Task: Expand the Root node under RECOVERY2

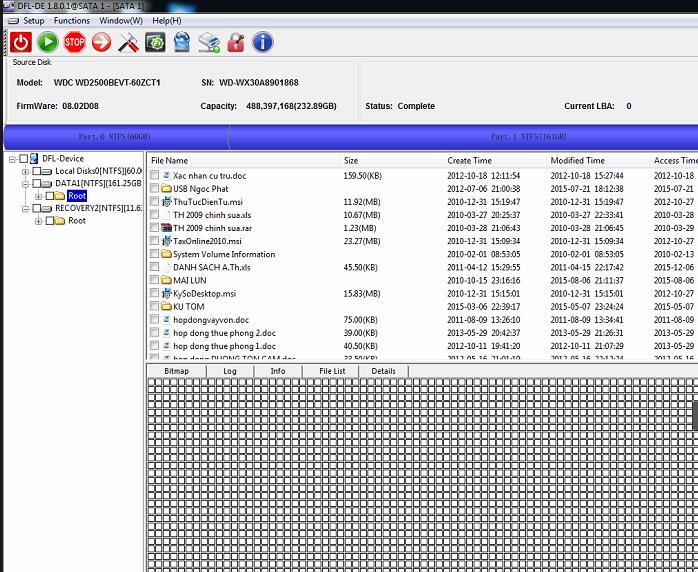Action: point(39,221)
